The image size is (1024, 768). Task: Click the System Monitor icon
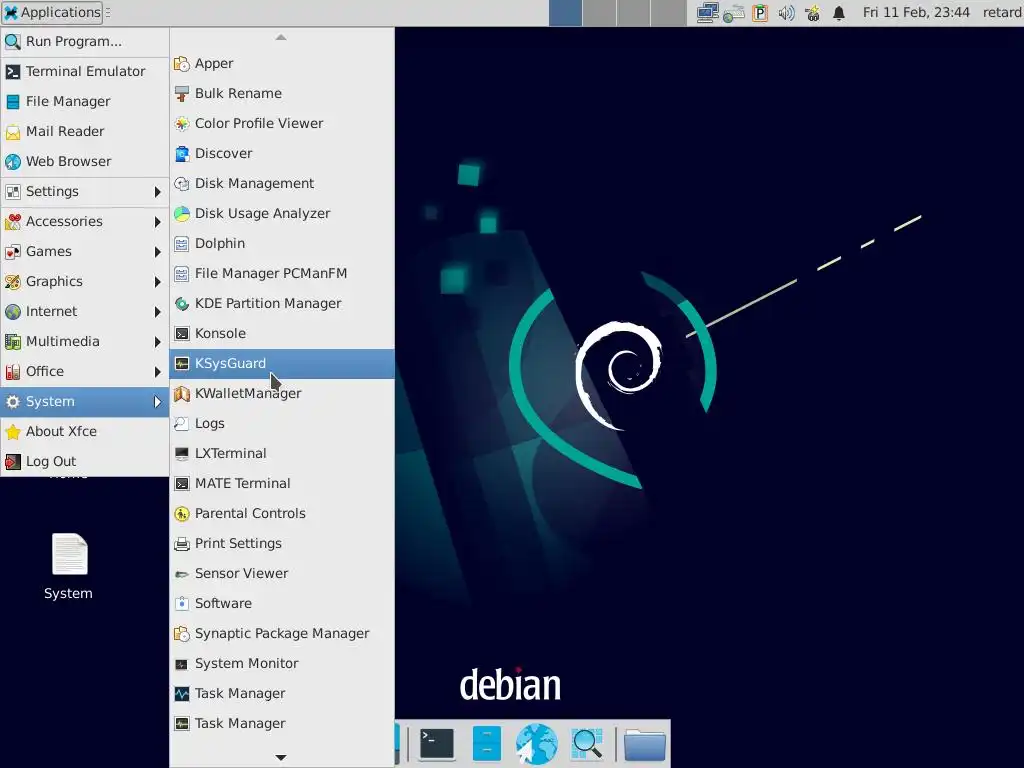tap(182, 664)
